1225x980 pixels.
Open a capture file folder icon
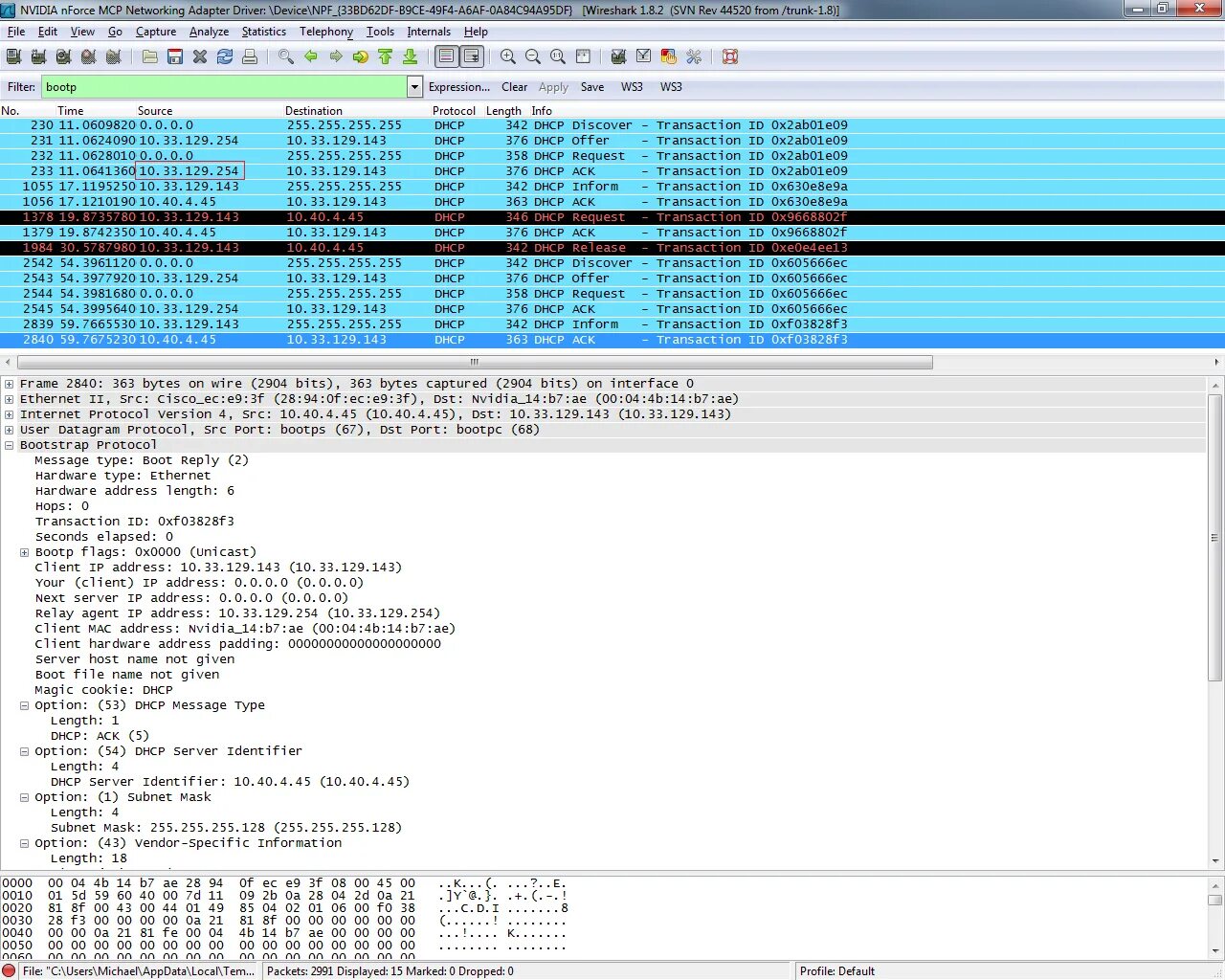point(150,56)
